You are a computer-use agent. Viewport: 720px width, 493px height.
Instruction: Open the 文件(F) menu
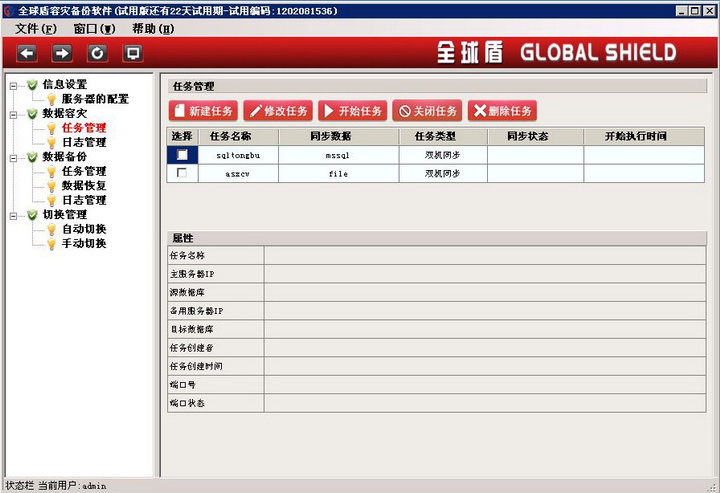tap(36, 29)
